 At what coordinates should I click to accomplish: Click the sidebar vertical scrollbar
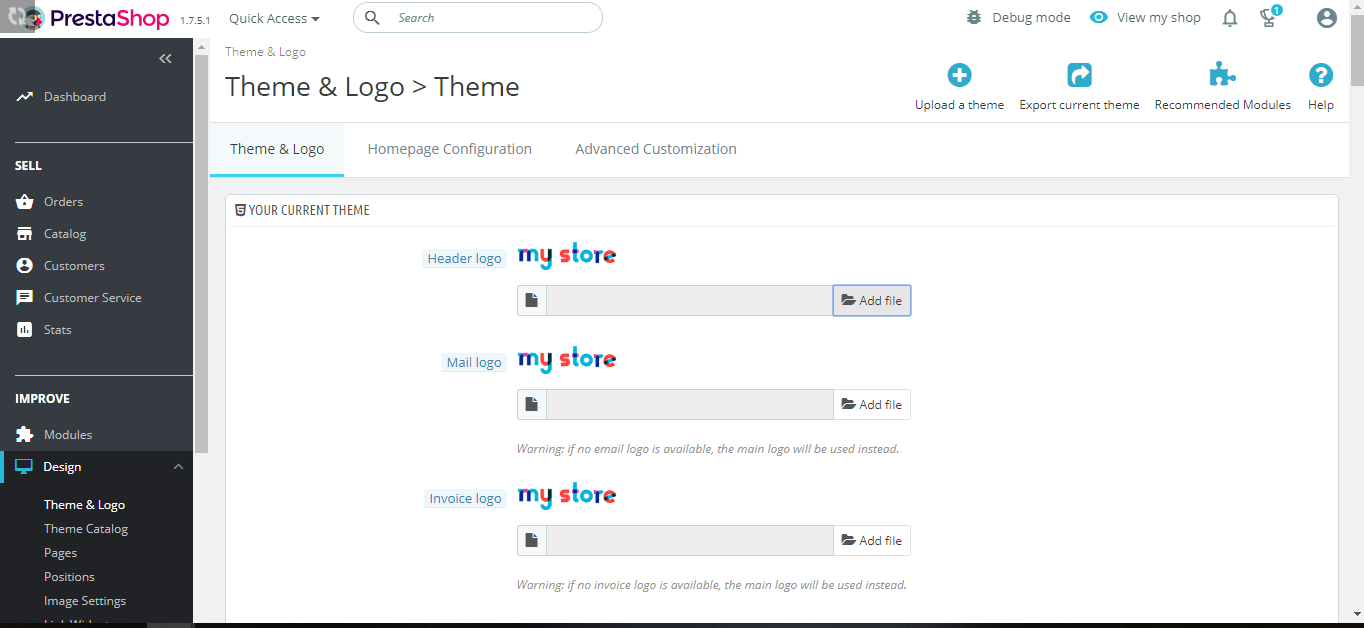coord(201,254)
